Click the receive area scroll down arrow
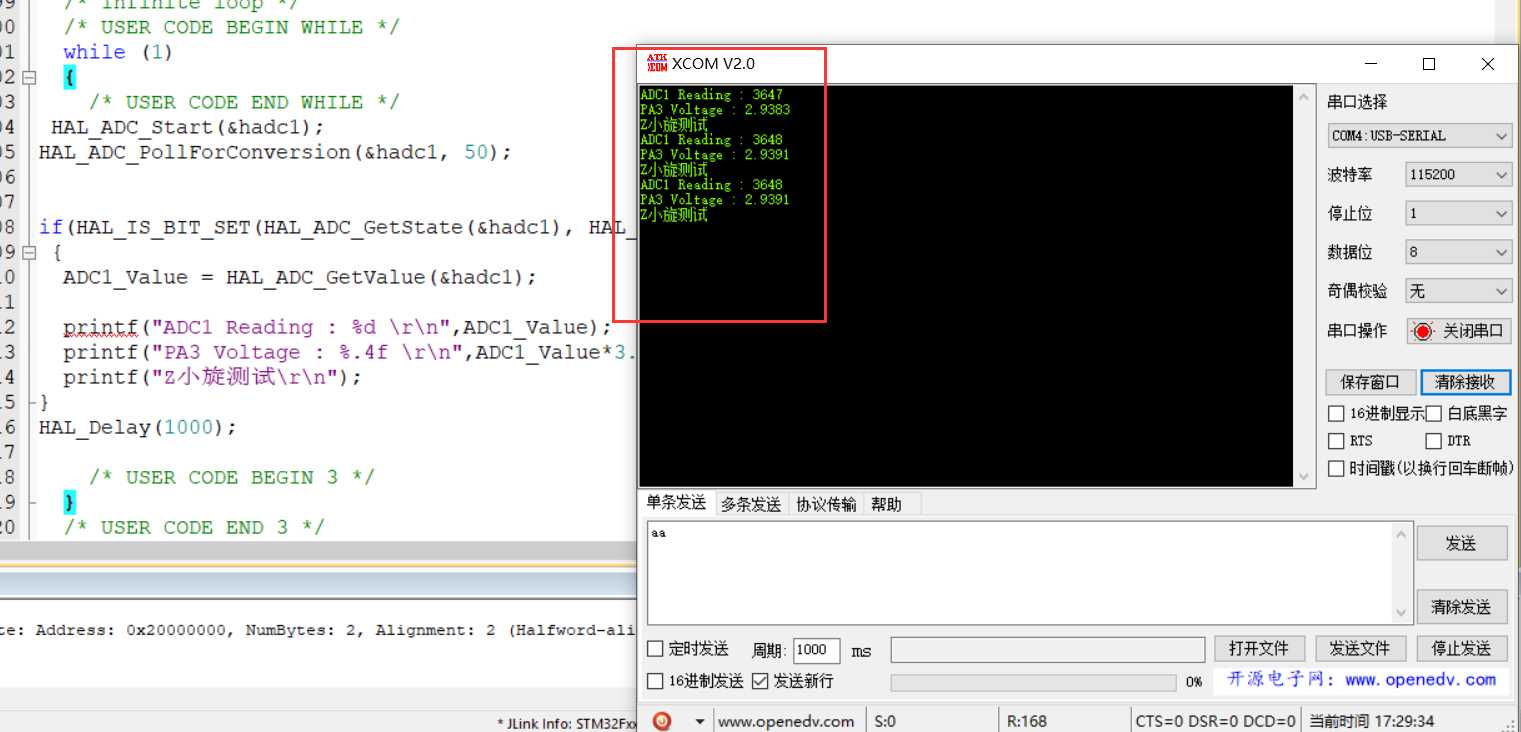The width and height of the screenshot is (1521, 732). pos(1303,476)
